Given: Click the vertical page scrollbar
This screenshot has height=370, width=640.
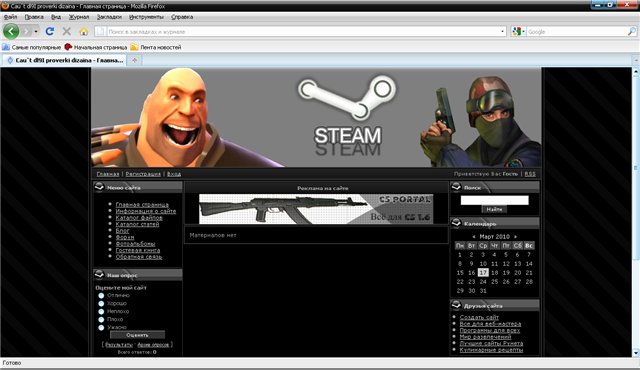Looking at the screenshot, I should pos(636,212).
